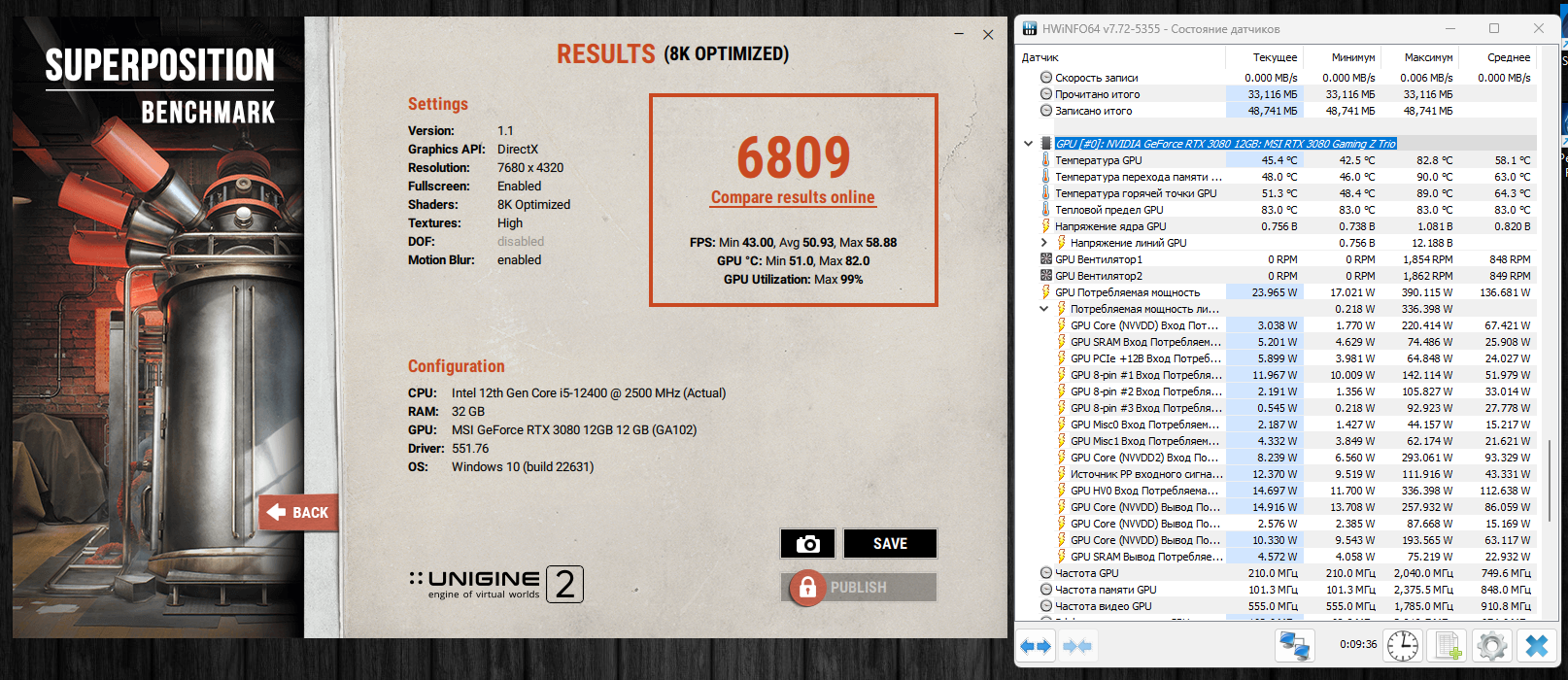Open HWiNFO sensor settings gear
1568x680 pixels.
click(1491, 645)
